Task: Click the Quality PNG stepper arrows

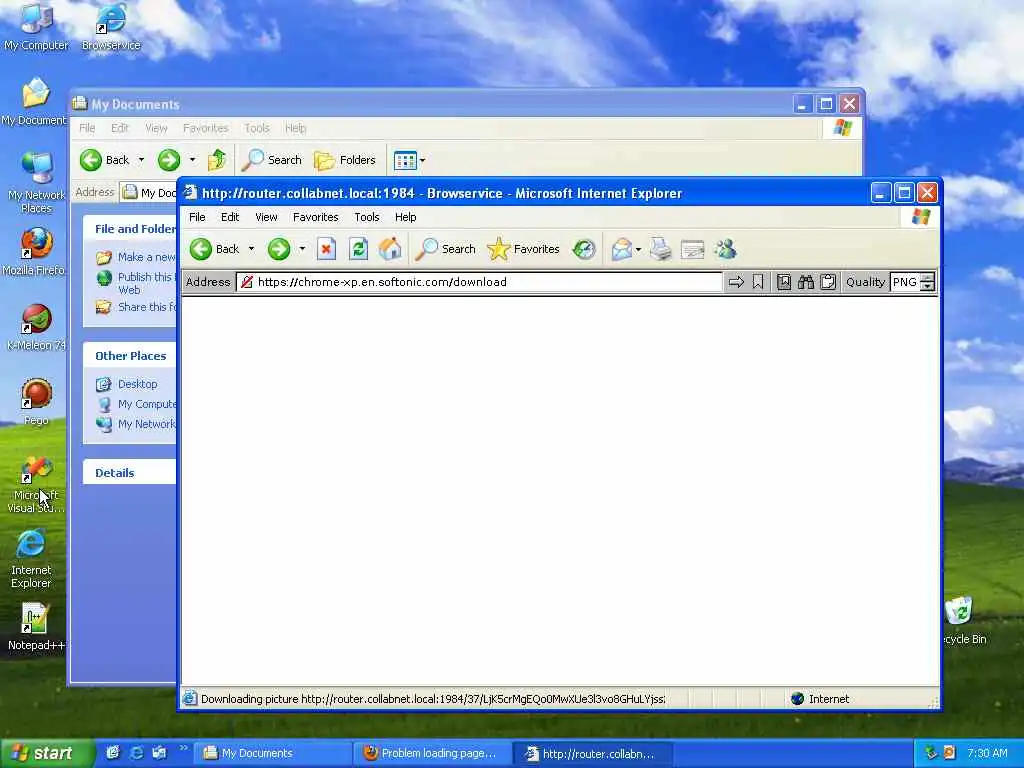Action: point(927,282)
